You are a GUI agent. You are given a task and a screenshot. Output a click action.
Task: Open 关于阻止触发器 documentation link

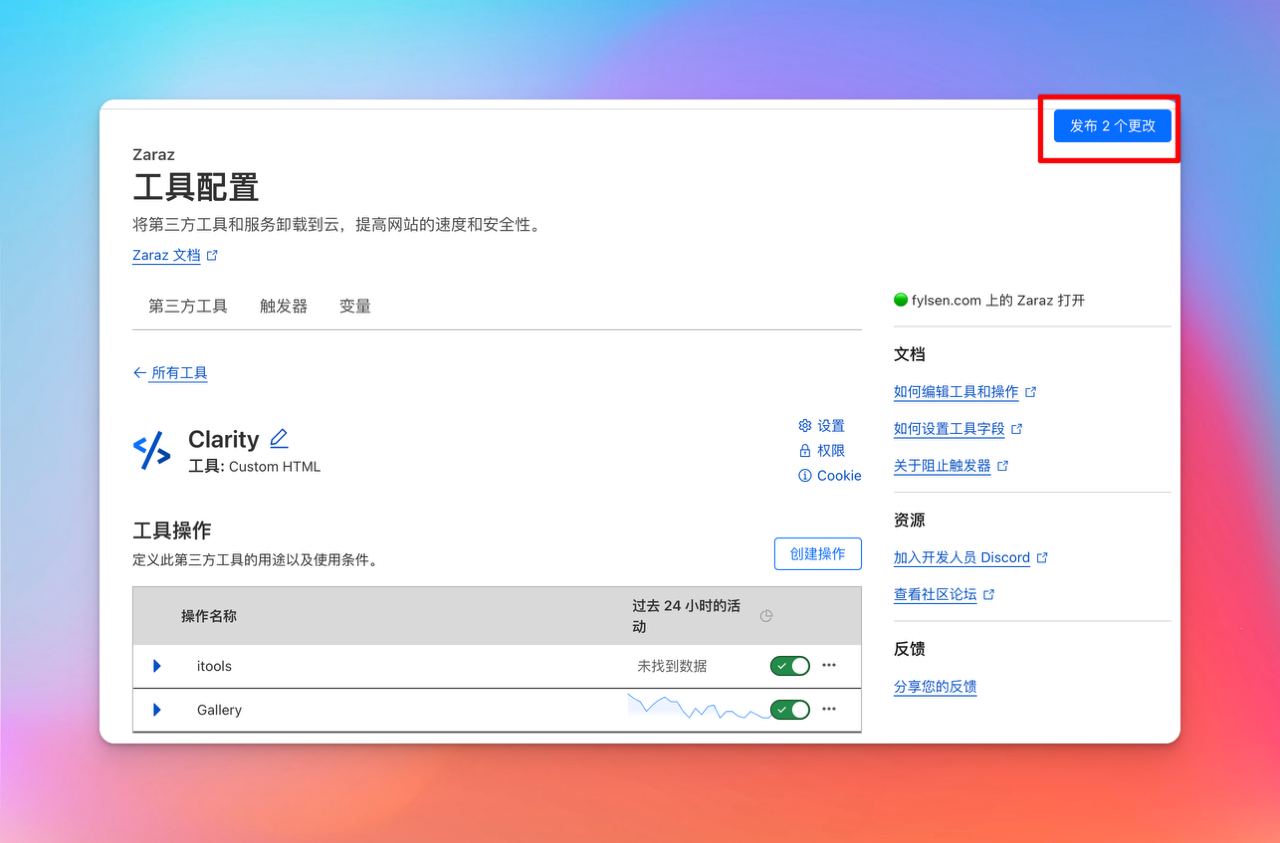click(942, 466)
